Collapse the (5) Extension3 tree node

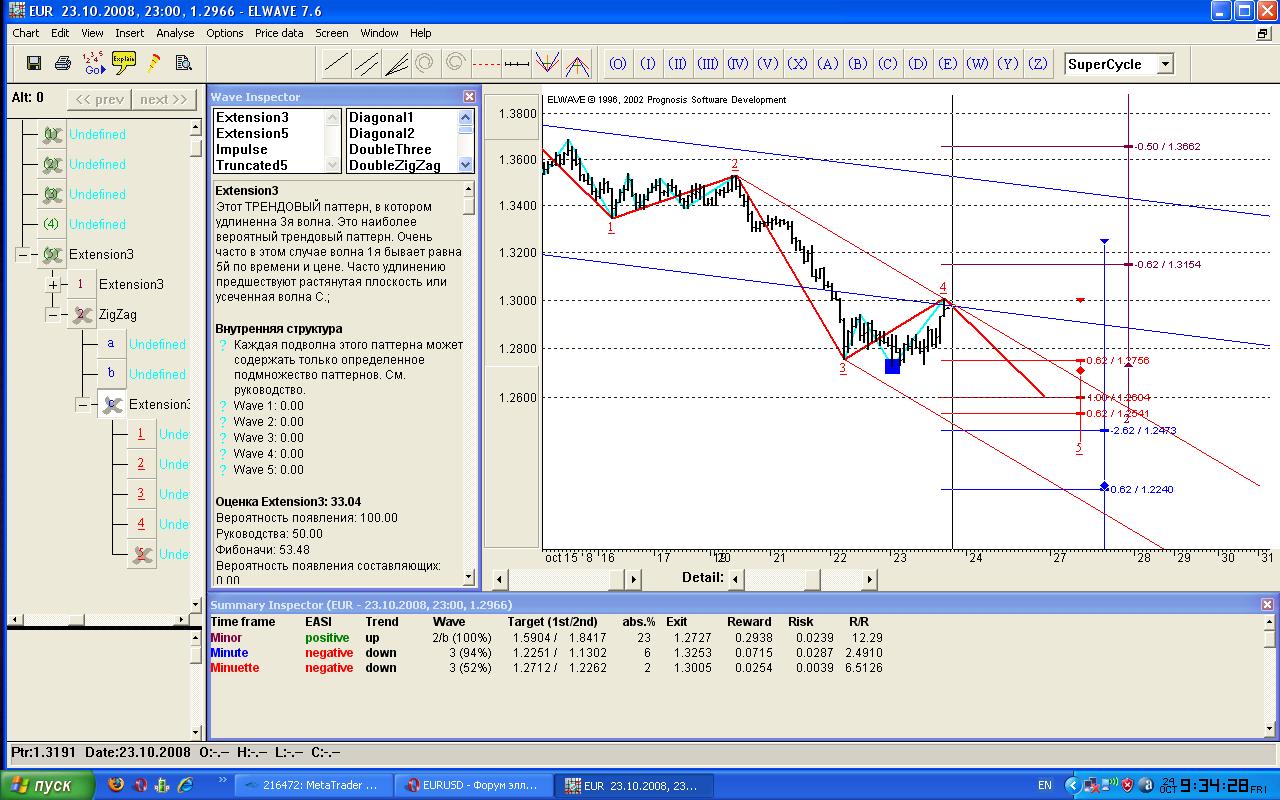pos(22,255)
